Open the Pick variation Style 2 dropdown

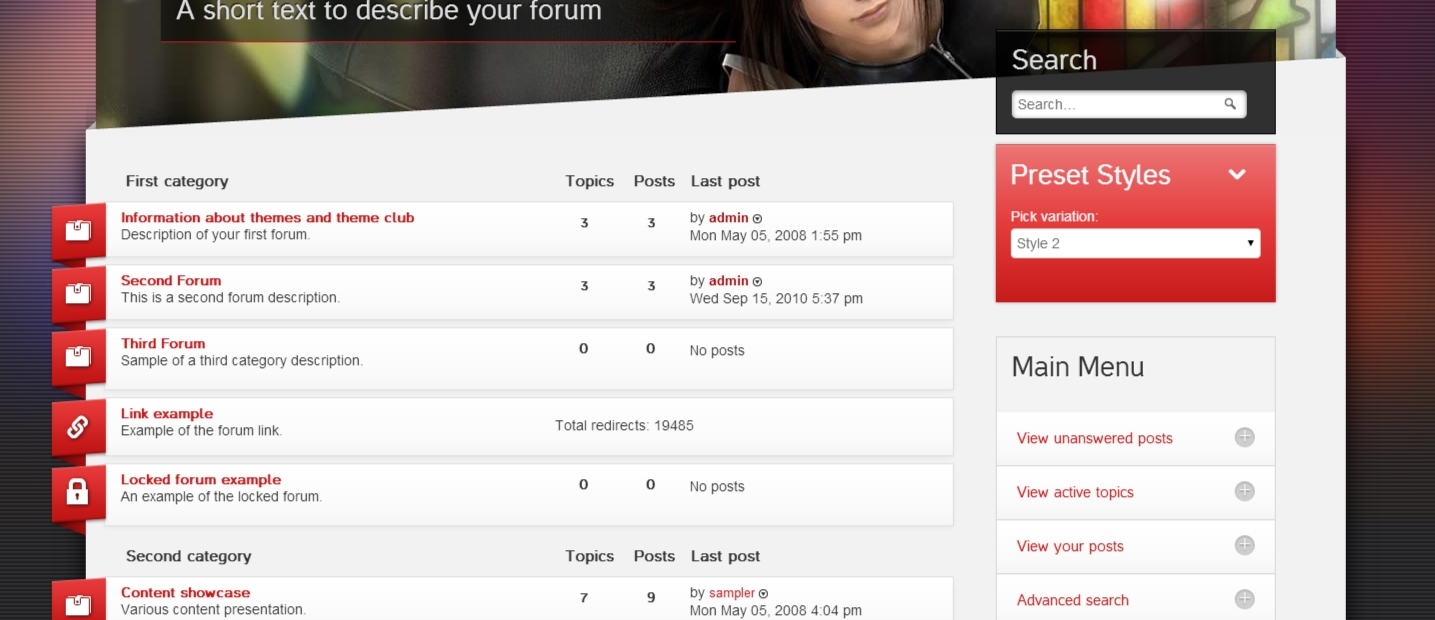point(1135,243)
